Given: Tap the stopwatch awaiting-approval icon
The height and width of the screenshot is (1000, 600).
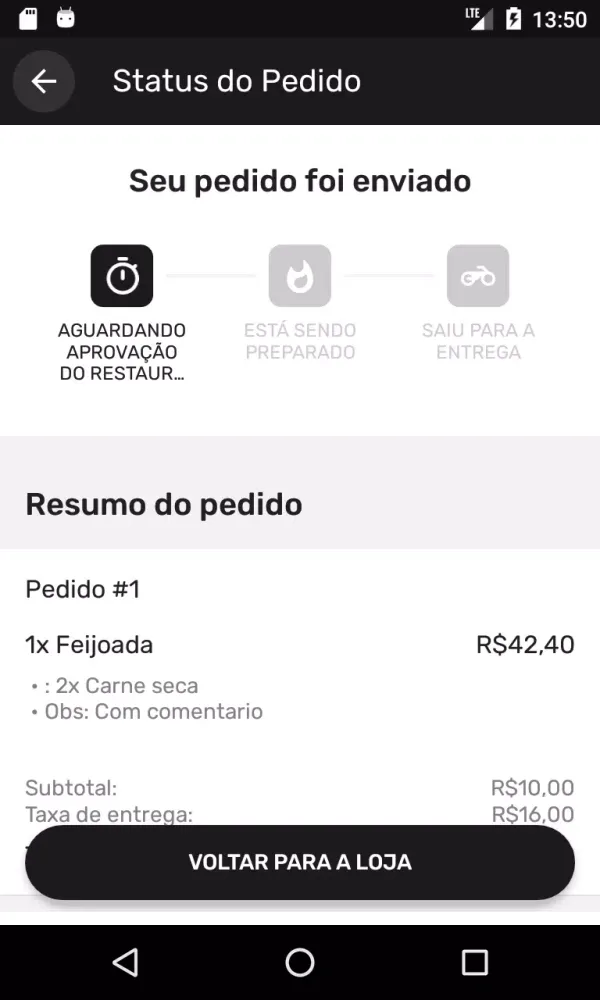Looking at the screenshot, I should tap(122, 276).
